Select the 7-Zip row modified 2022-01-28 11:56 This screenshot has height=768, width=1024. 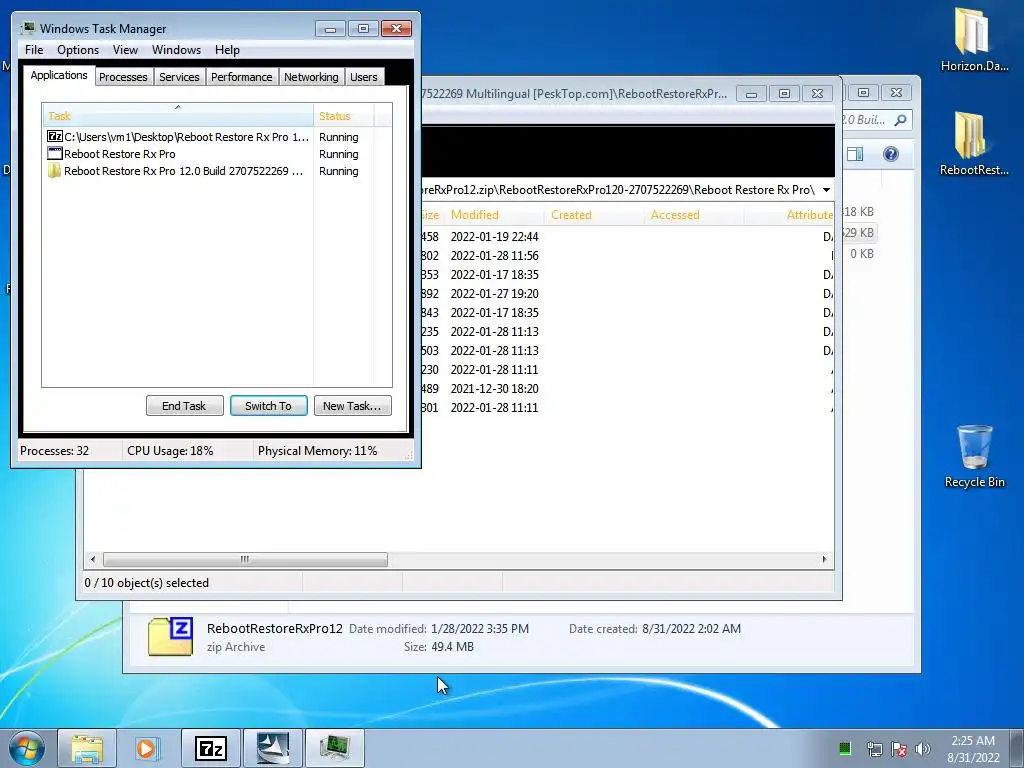(627, 255)
